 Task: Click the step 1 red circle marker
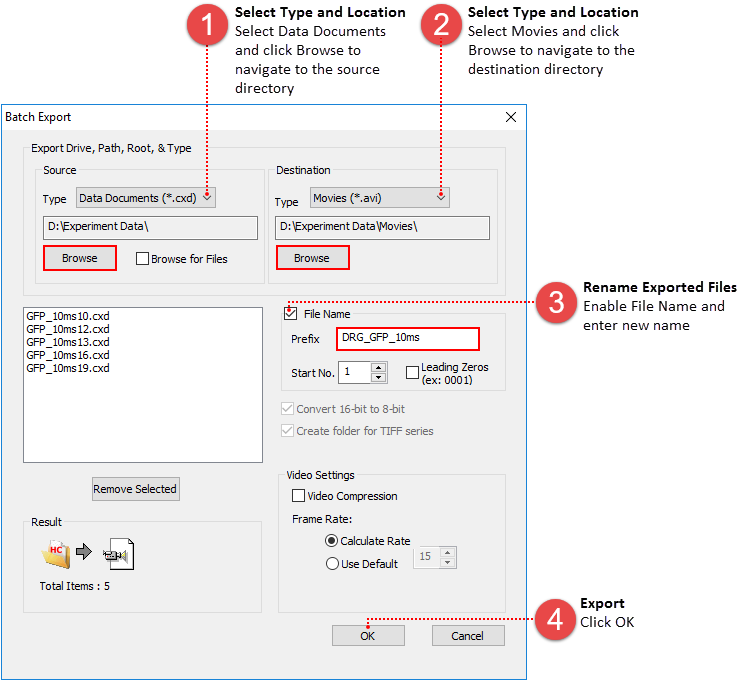(x=207, y=27)
